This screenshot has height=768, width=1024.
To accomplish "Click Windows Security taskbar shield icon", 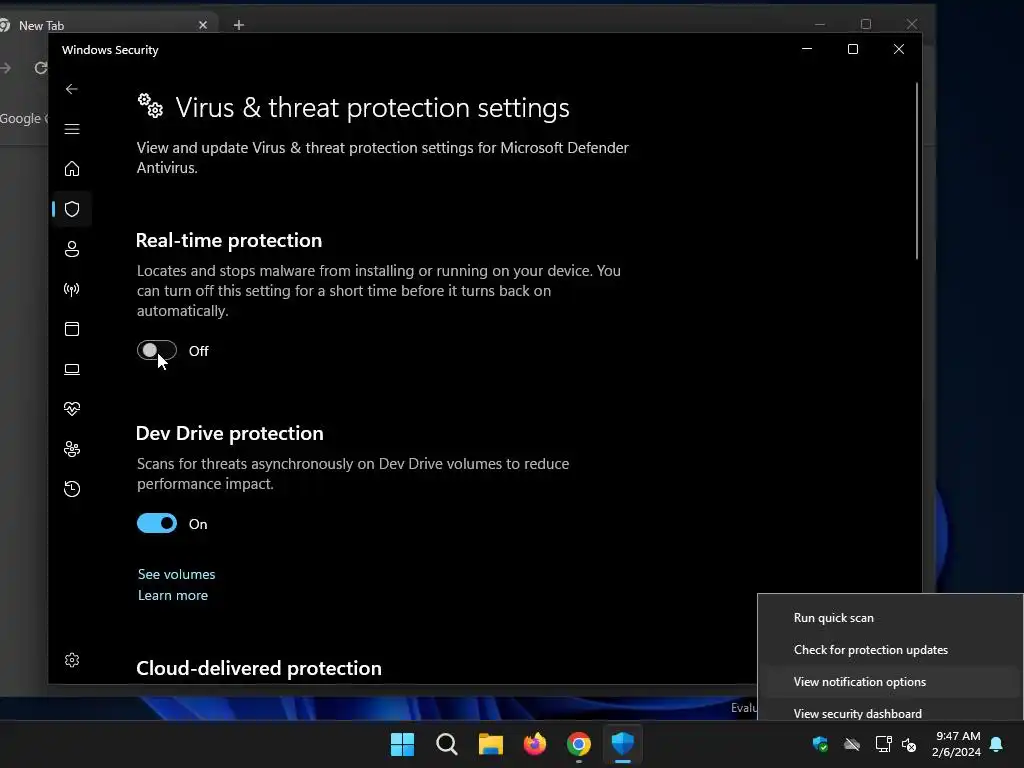I will (622, 744).
